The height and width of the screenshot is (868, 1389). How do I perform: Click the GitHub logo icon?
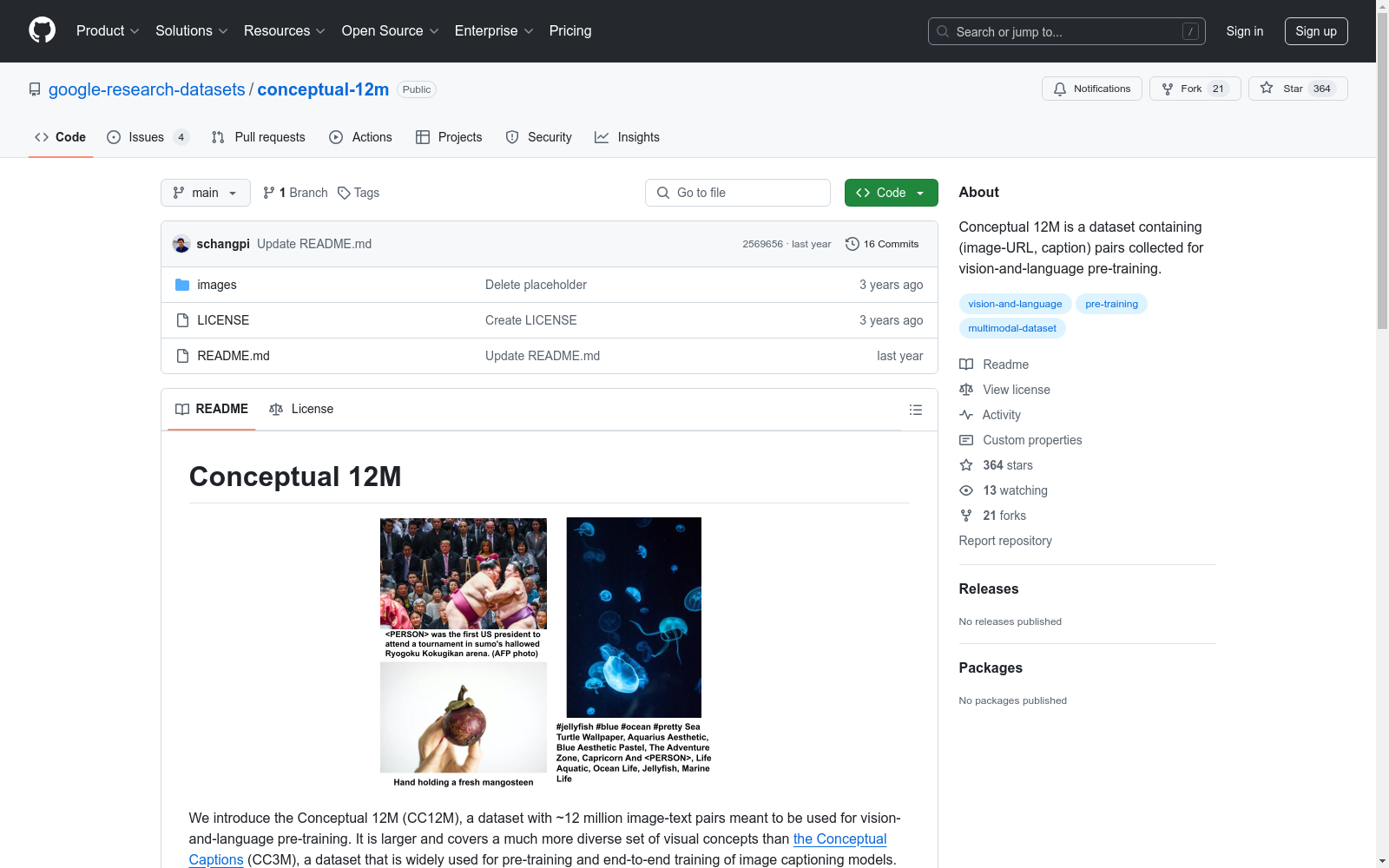point(42,31)
